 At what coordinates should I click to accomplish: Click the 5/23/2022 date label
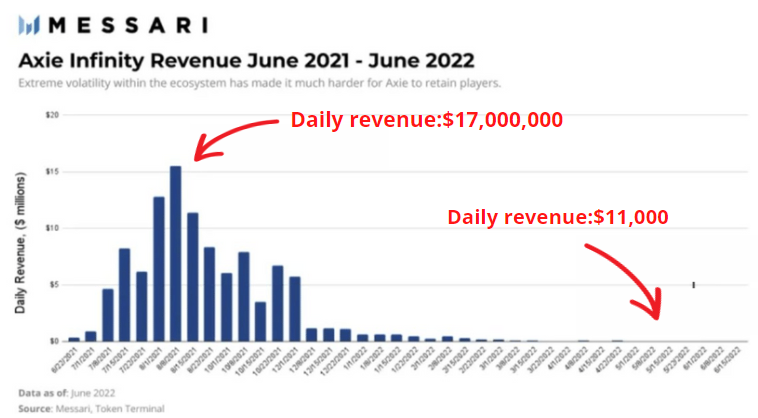(x=677, y=359)
